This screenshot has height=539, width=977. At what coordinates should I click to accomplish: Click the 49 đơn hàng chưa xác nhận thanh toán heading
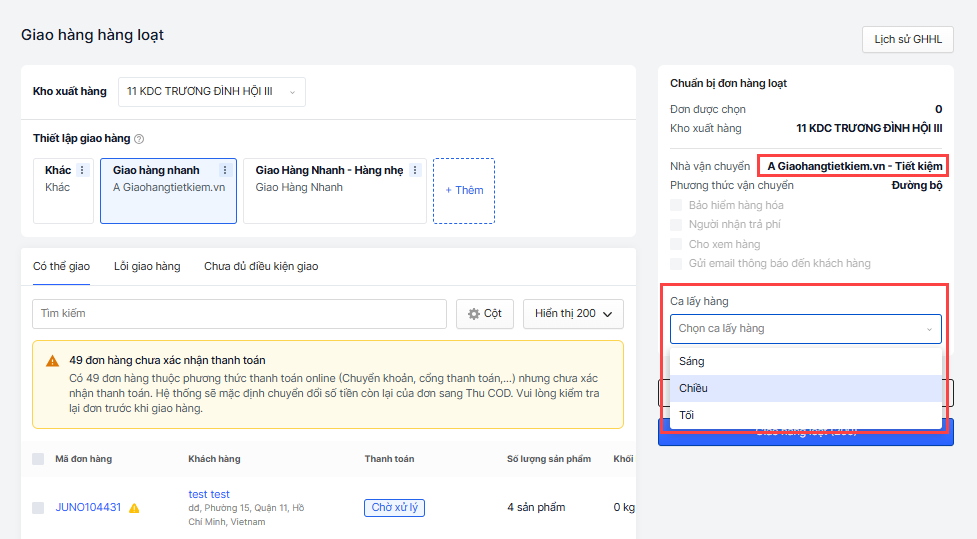click(x=168, y=361)
